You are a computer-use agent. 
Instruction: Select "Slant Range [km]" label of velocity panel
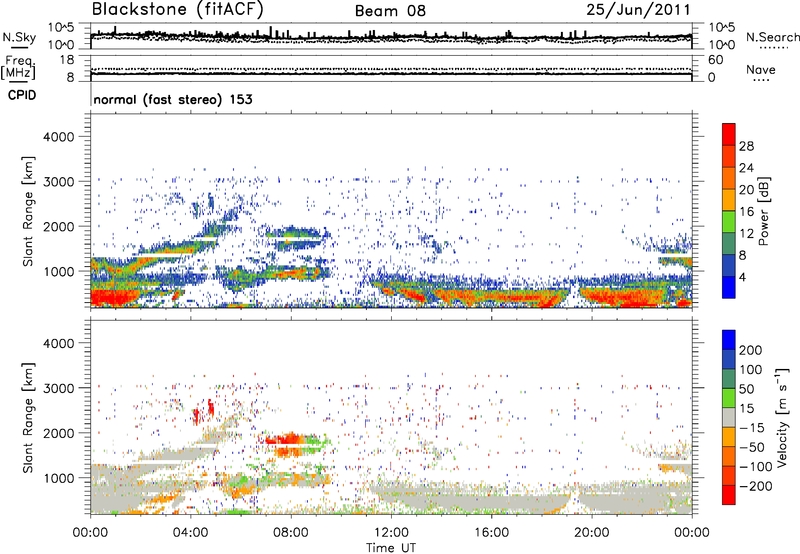28,418
